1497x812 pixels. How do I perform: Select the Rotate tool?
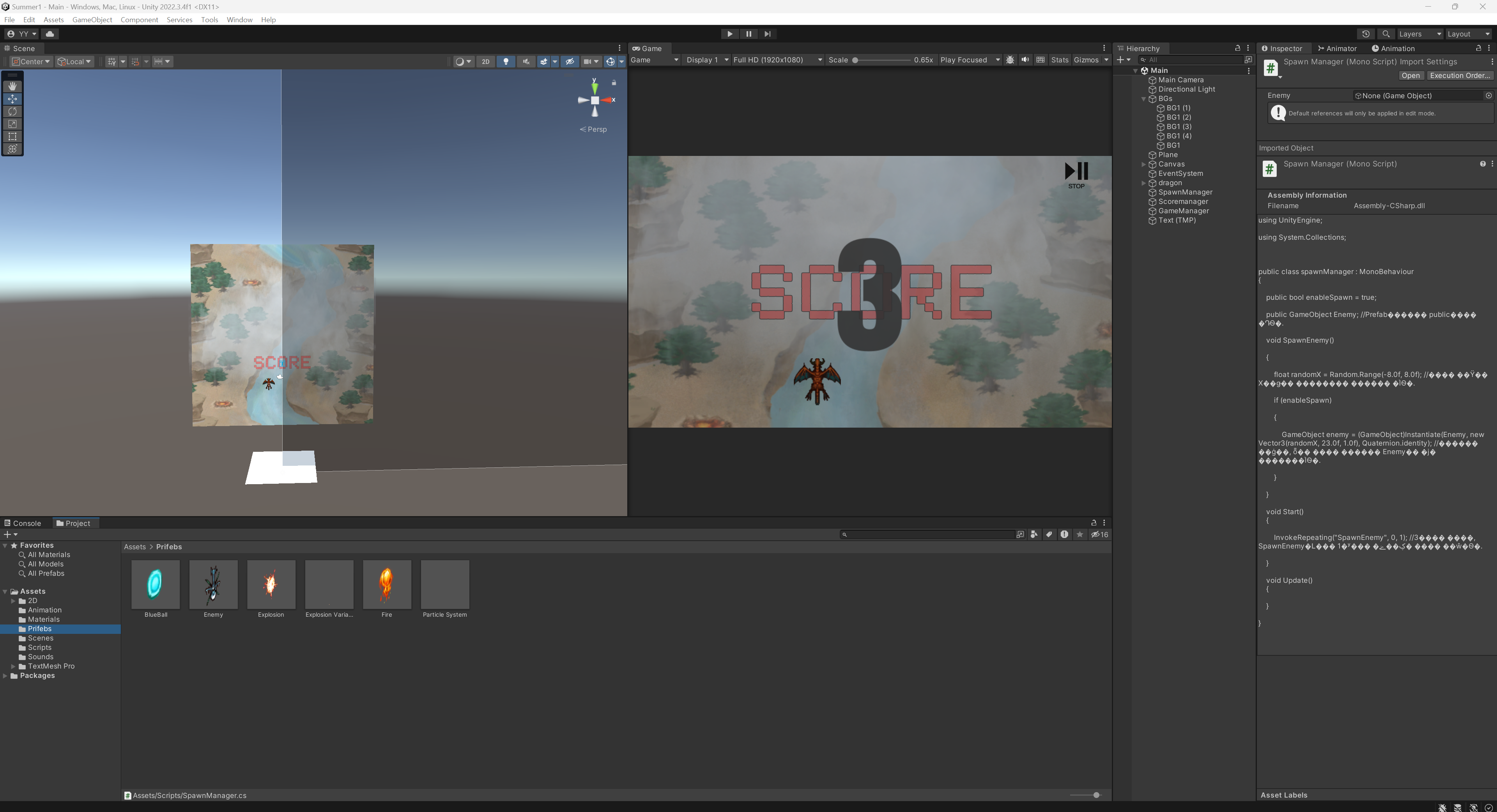click(x=12, y=111)
